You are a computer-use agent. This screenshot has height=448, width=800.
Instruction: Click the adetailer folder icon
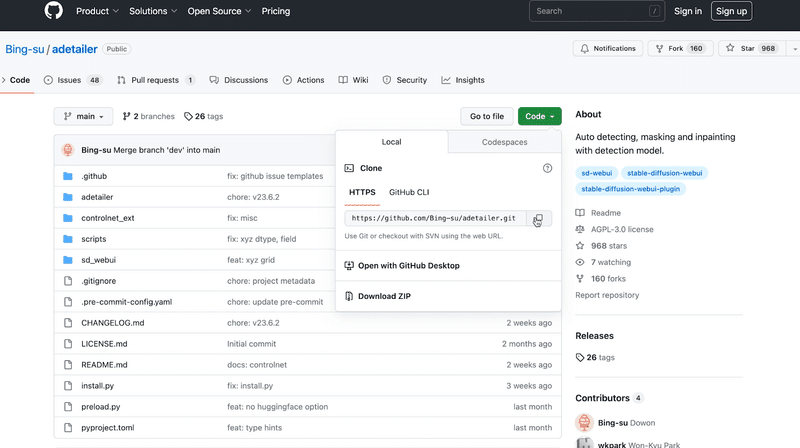coord(67,197)
